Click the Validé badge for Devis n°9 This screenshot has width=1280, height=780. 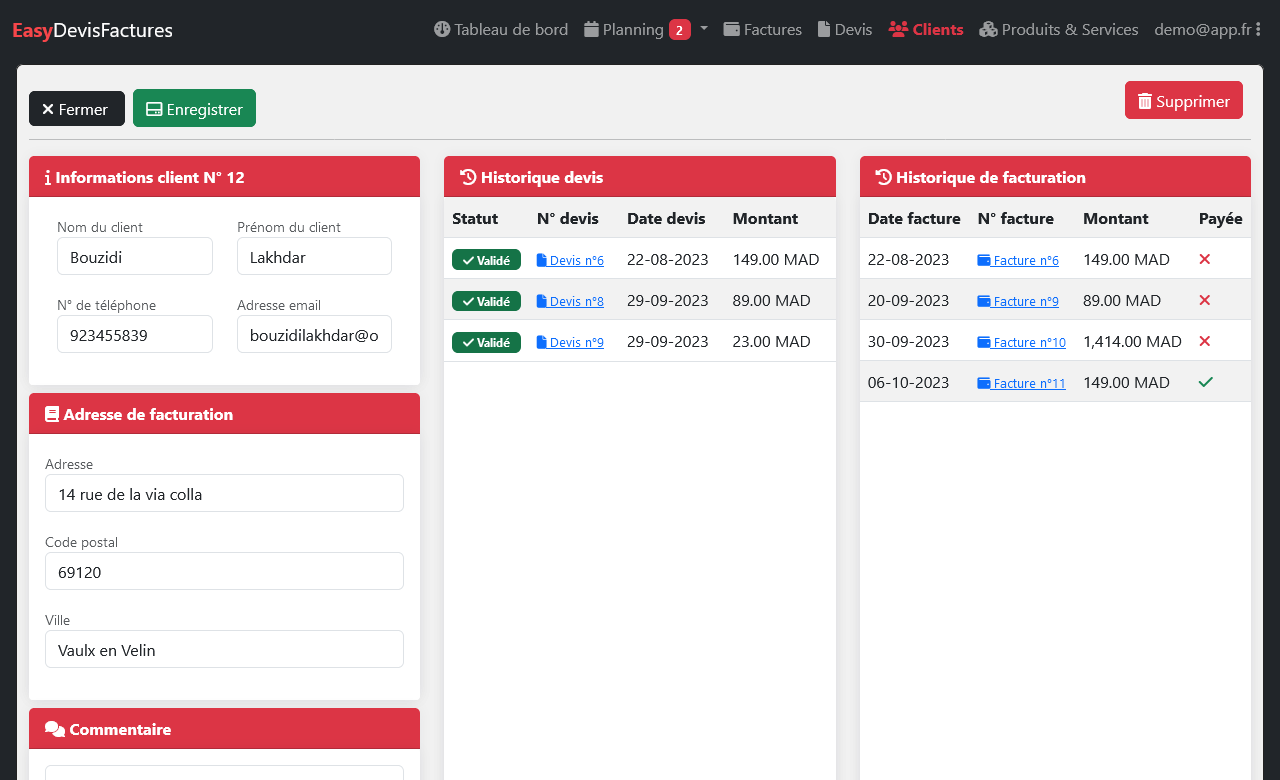coord(486,342)
